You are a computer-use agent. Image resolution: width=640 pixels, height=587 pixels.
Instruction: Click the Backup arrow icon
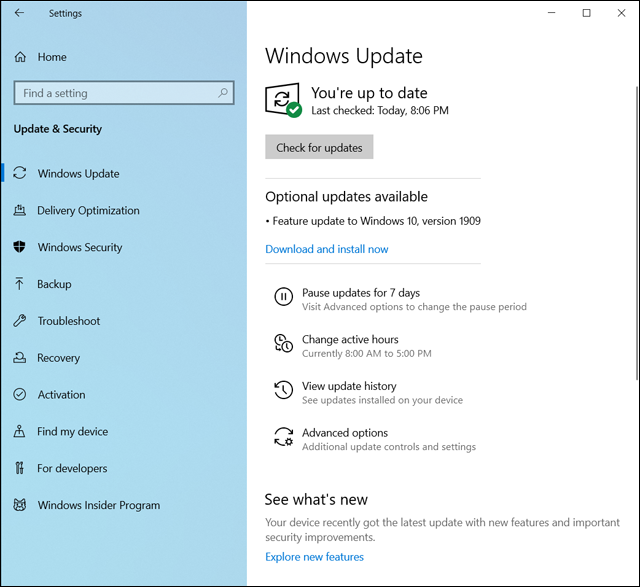19,284
